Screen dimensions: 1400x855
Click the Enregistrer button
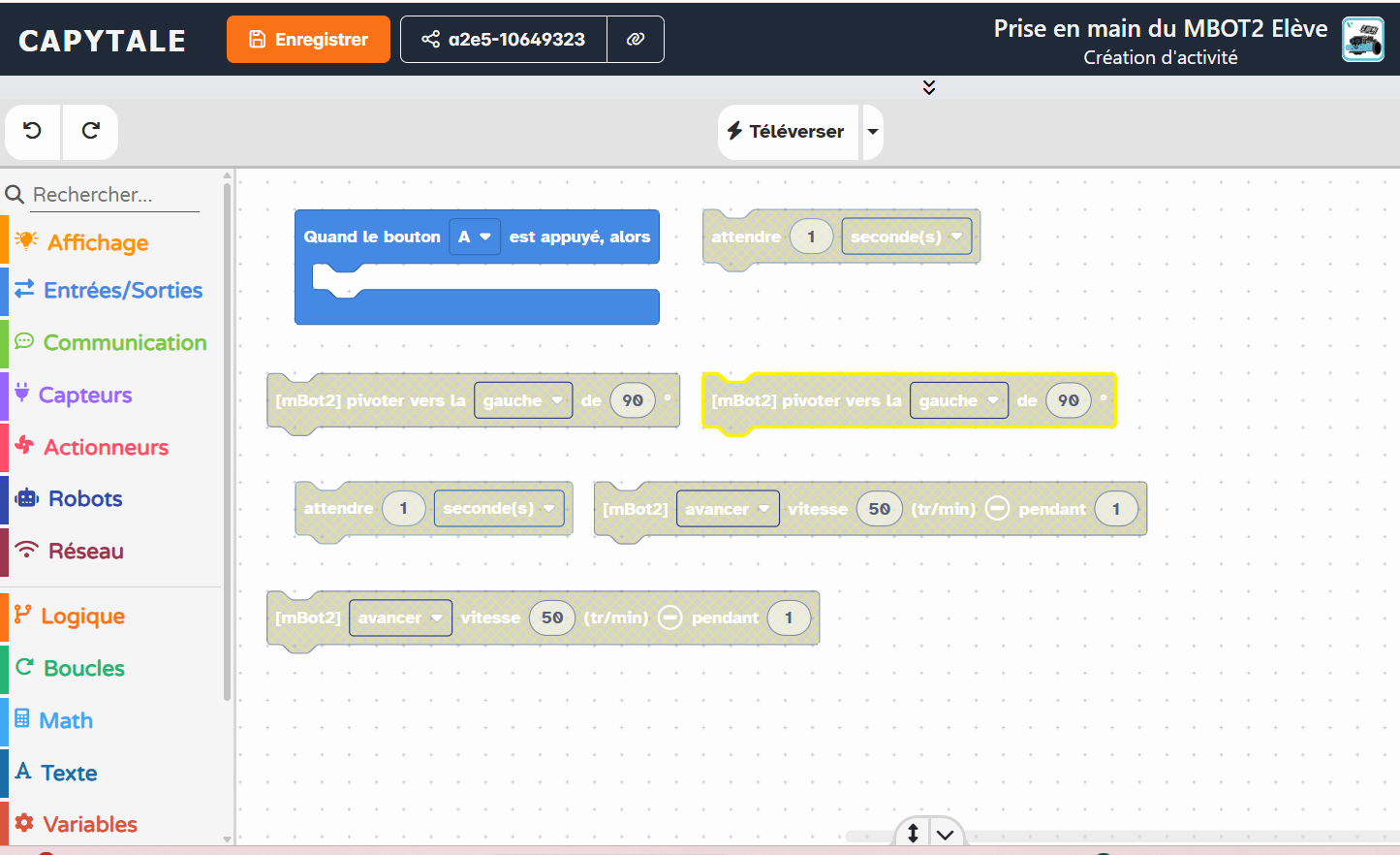click(308, 40)
